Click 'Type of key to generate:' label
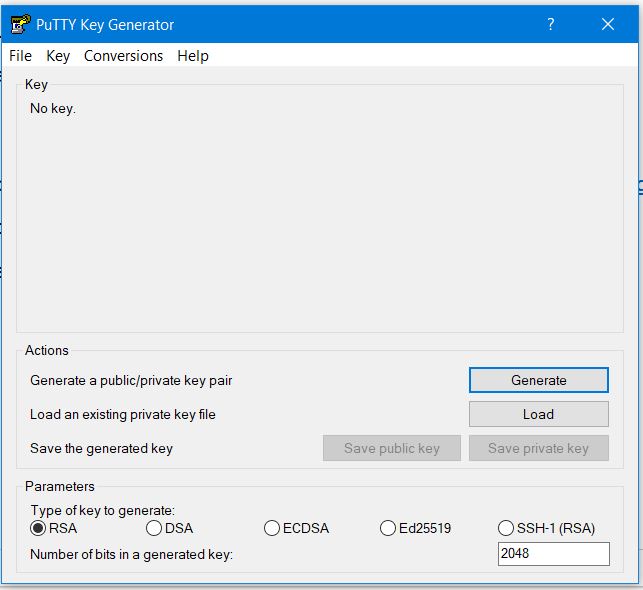The width and height of the screenshot is (643, 590). [103, 510]
